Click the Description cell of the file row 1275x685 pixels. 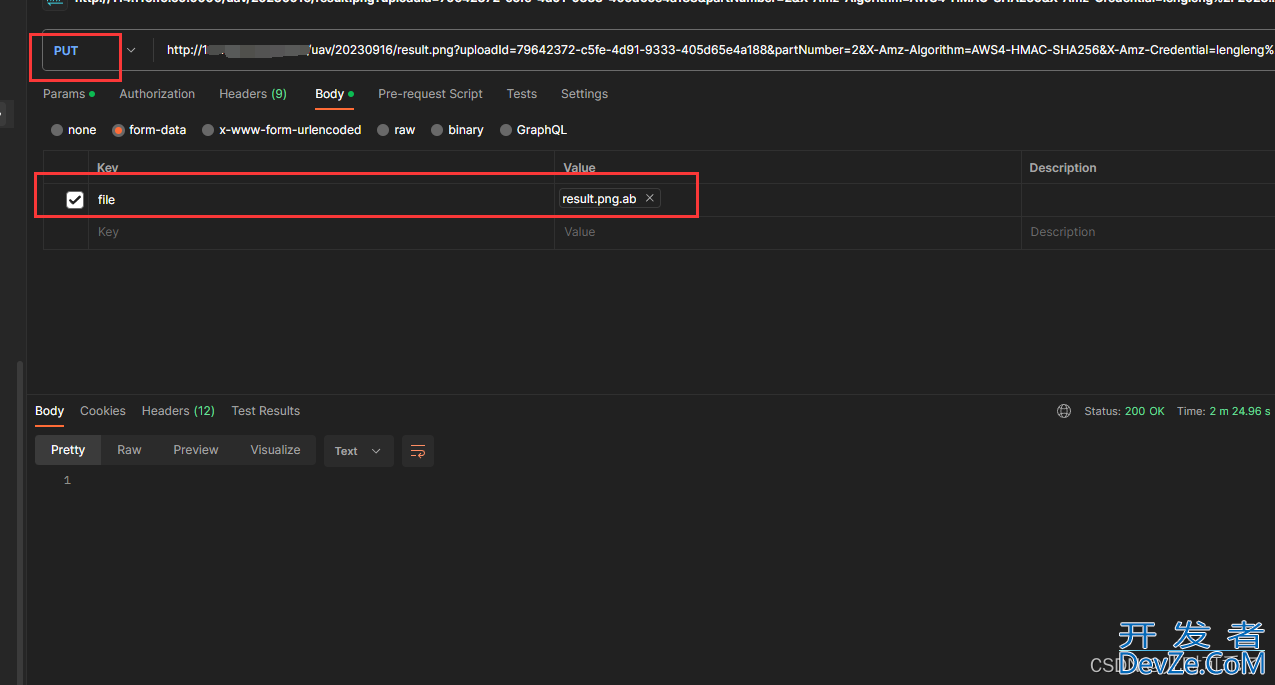[x=1148, y=200]
